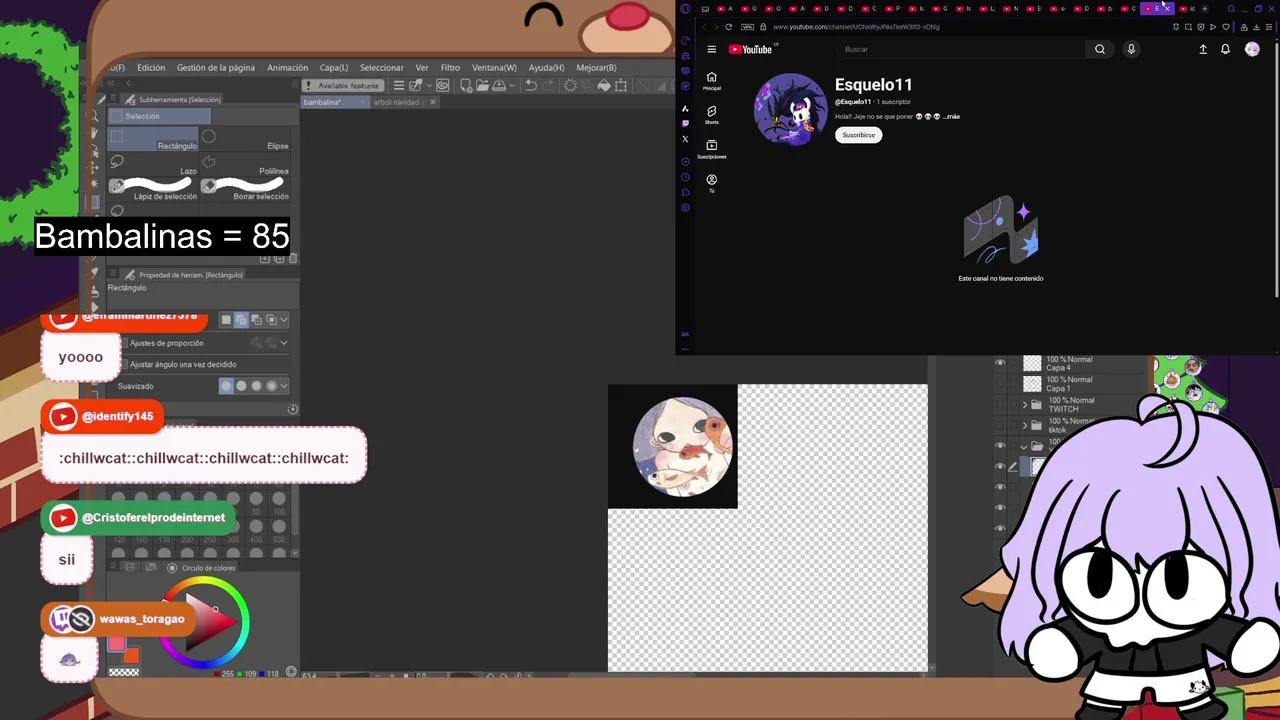Click the Redo arrow in Clip Studio toolbar
The image size is (1280, 720).
(x=549, y=86)
